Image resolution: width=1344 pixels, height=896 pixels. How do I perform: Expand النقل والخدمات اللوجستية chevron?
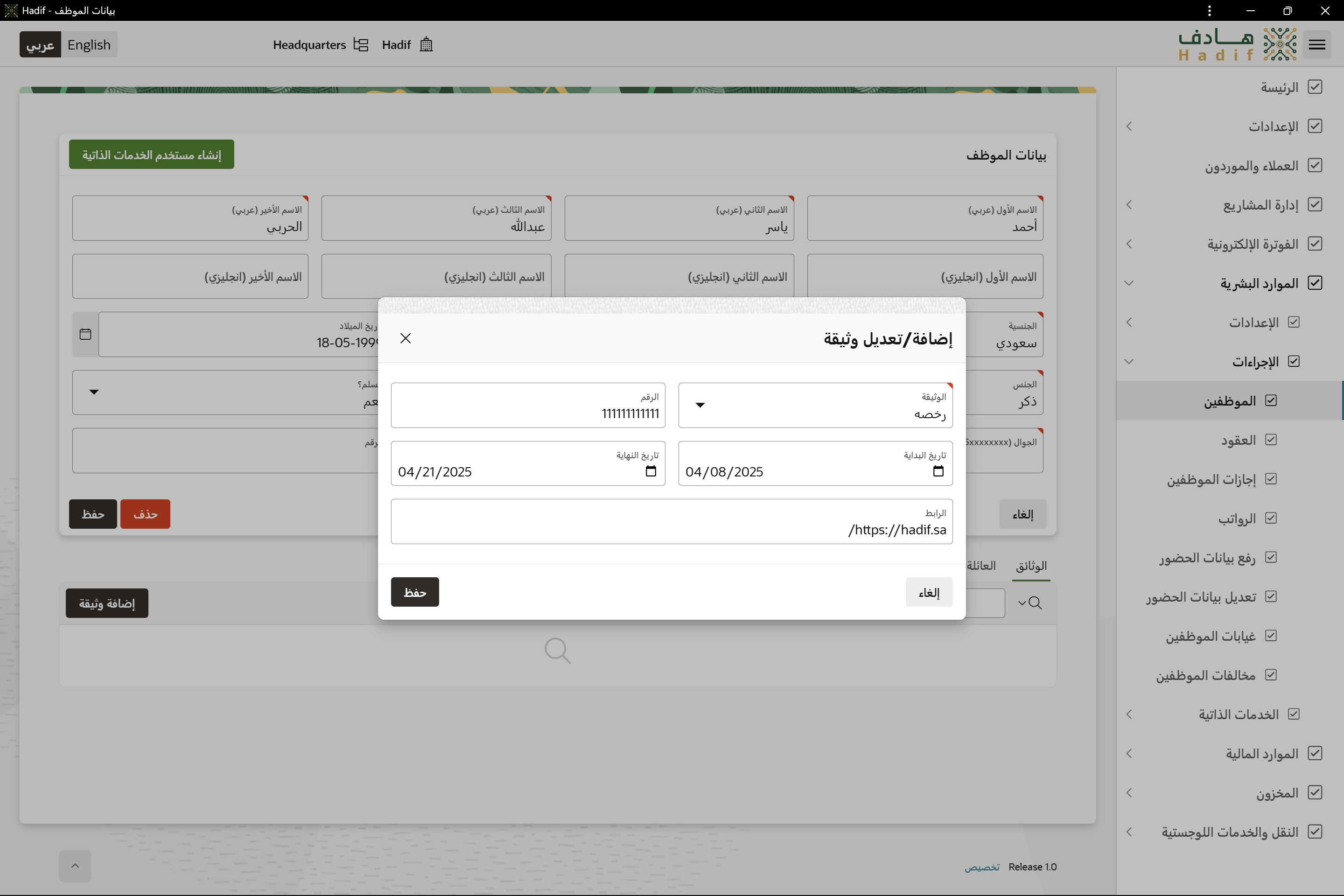pos(1128,832)
